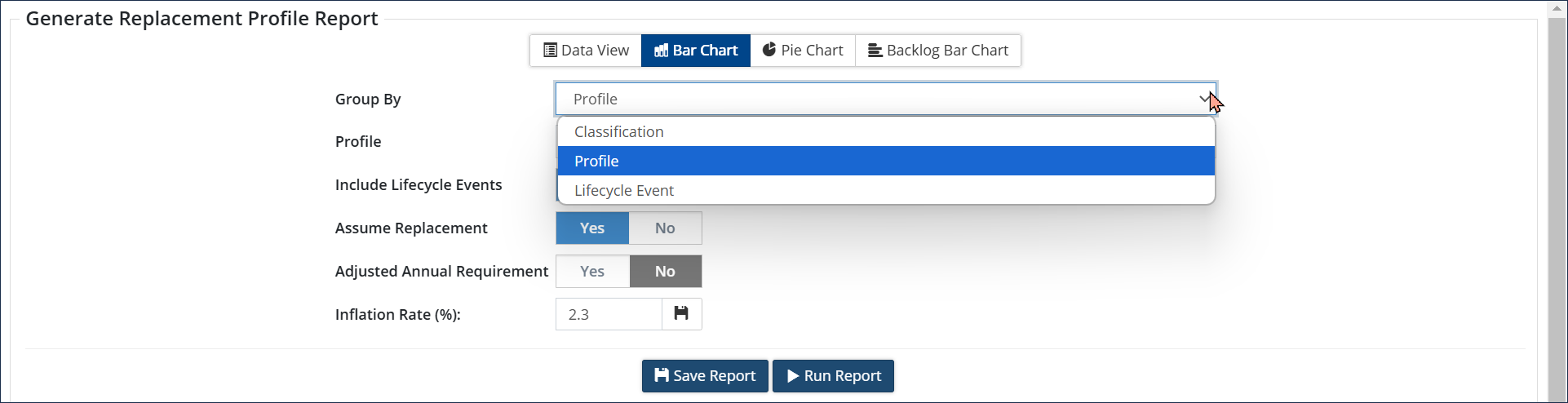
Task: Click the play icon on Run Report
Action: point(792,376)
